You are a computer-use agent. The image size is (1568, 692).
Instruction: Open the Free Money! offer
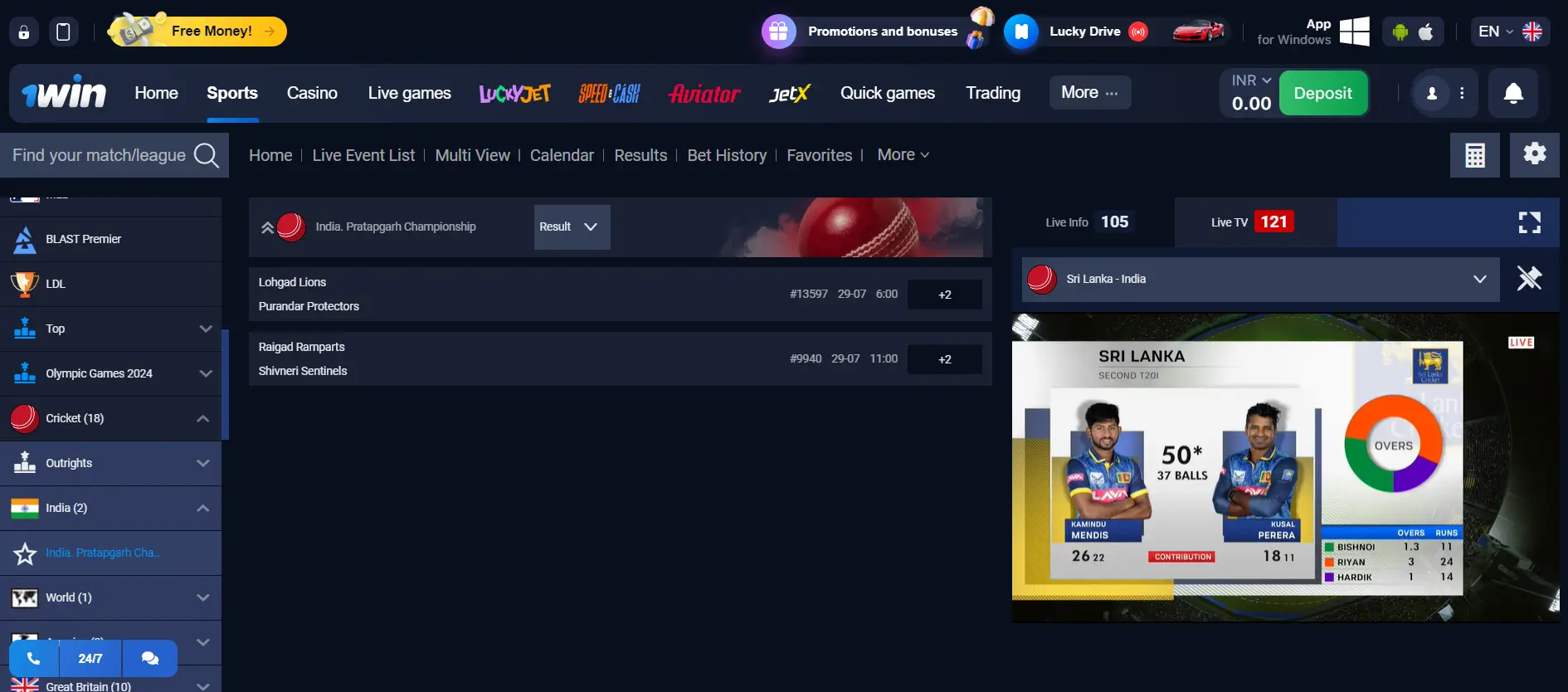tap(197, 32)
